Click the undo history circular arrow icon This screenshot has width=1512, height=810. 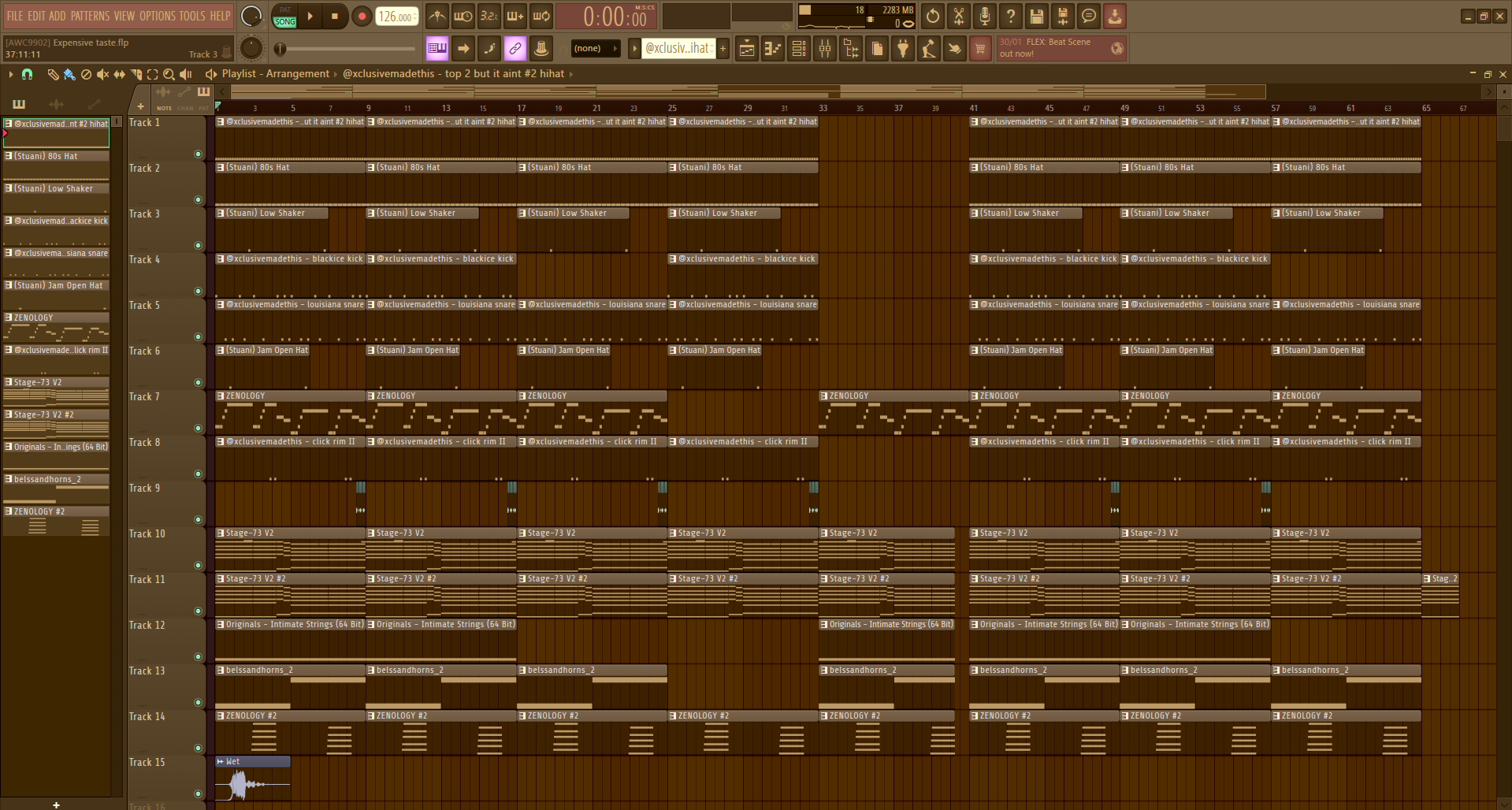click(x=933, y=16)
